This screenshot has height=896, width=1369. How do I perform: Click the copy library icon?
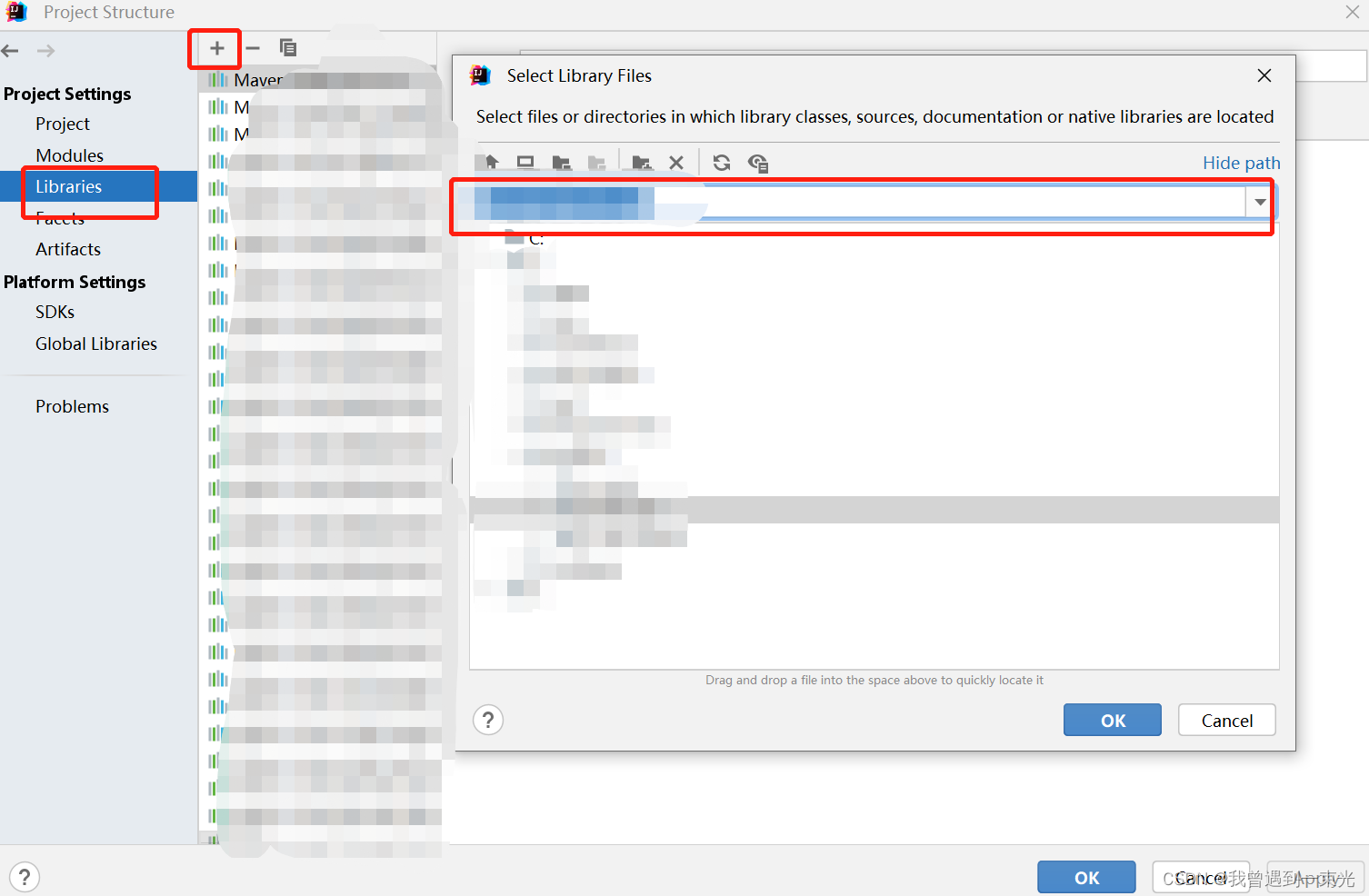pyautogui.click(x=288, y=48)
